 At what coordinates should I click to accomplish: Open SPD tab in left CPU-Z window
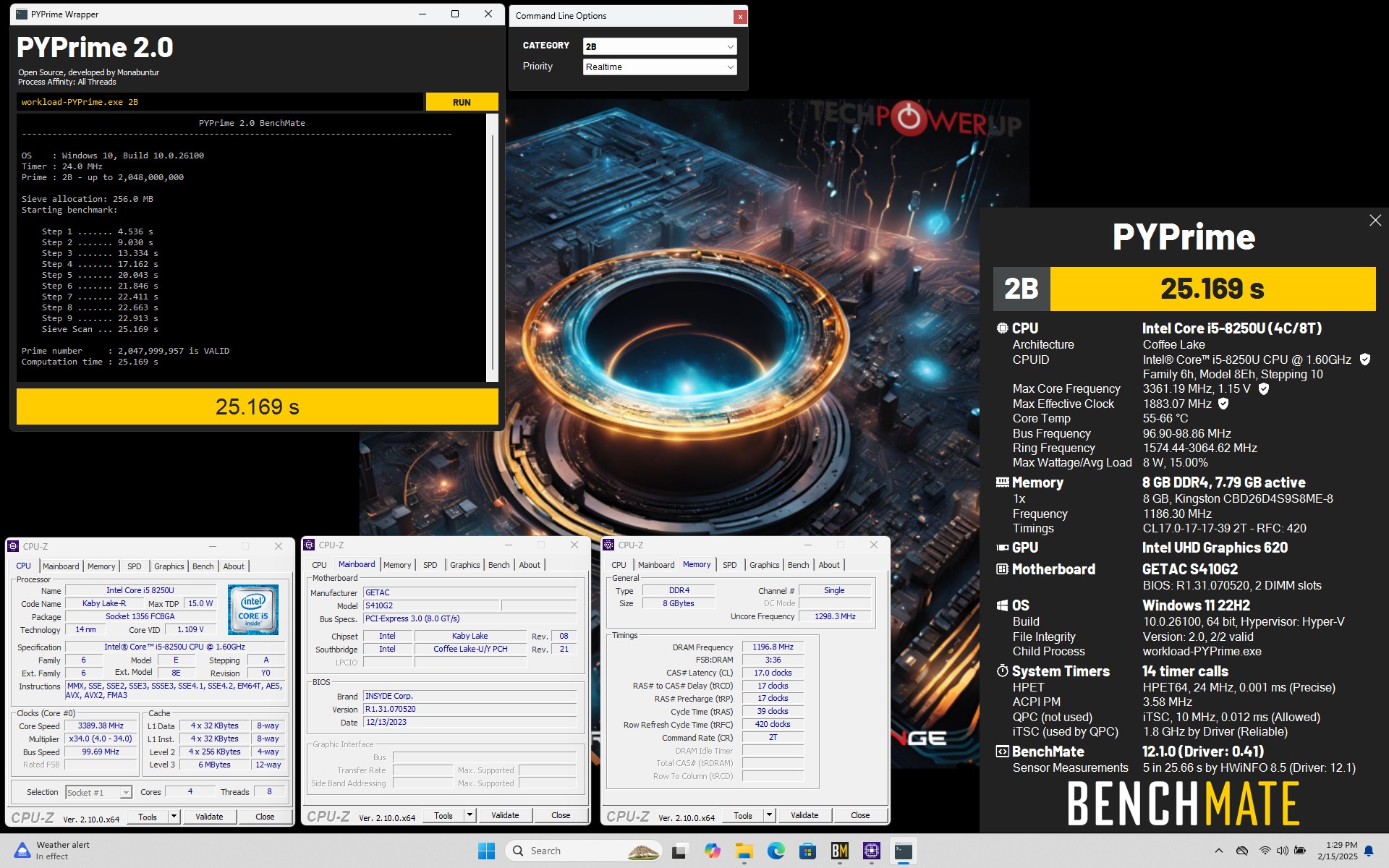tap(135, 566)
